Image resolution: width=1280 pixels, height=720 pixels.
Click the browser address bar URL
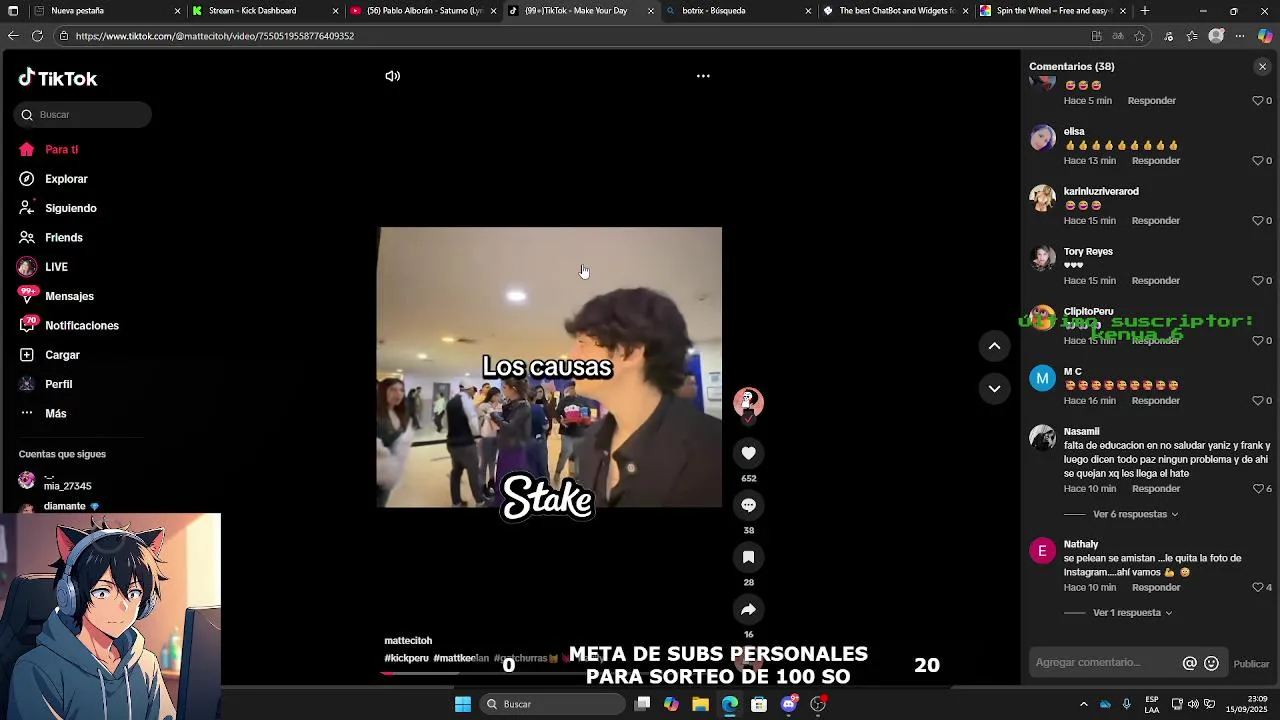click(214, 36)
